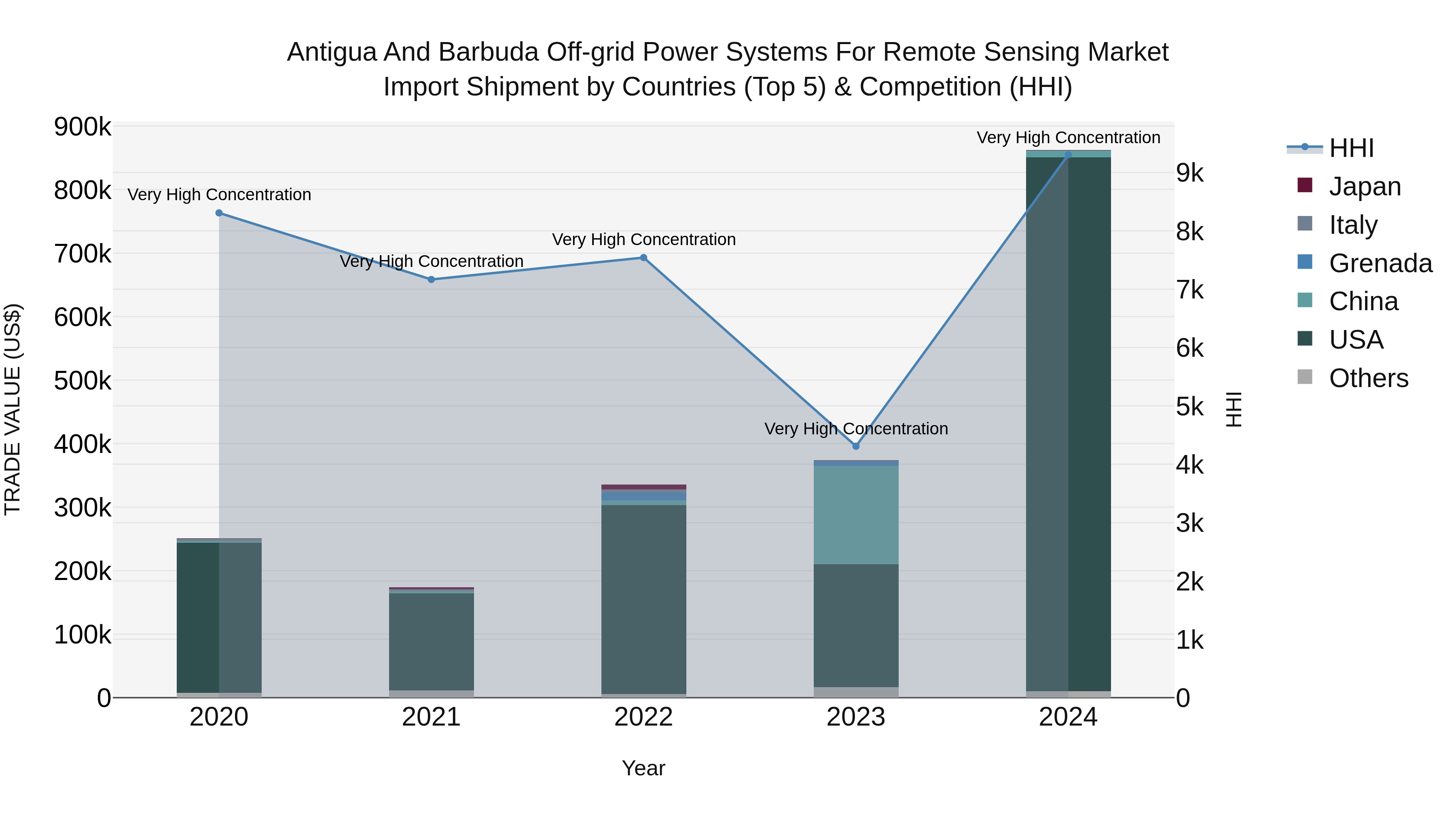
Task: Click the USA bar segment for 2024
Action: coord(1068,424)
